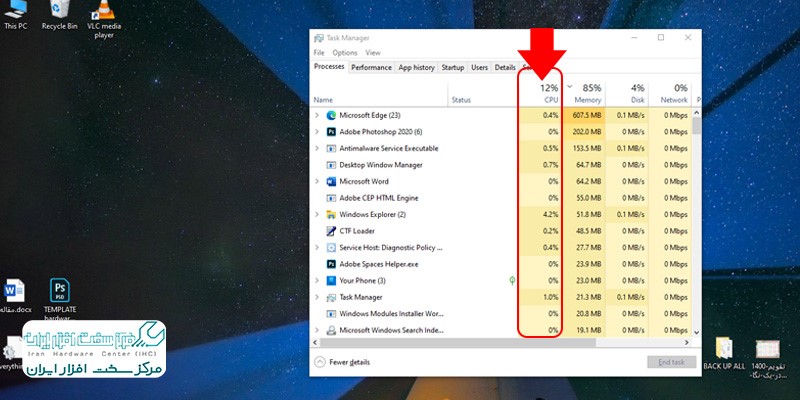Image resolution: width=800 pixels, height=400 pixels.
Task: Click the CTF Loader pen icon
Action: 331,231
